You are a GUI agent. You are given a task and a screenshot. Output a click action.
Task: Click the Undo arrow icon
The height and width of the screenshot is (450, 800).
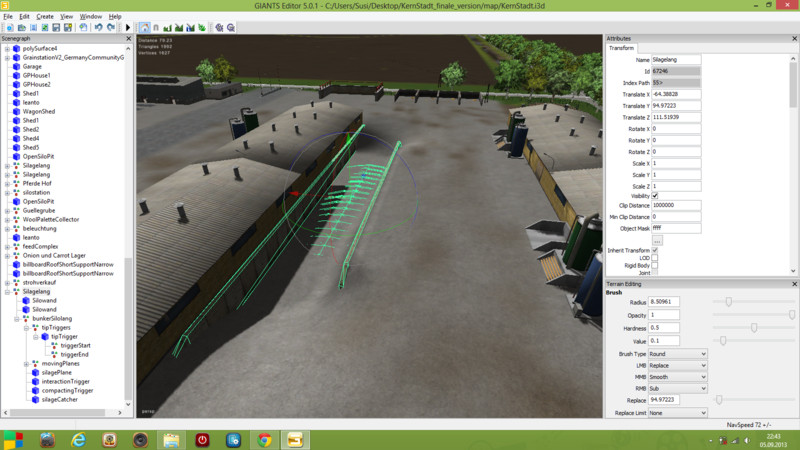pyautogui.click(x=98, y=27)
